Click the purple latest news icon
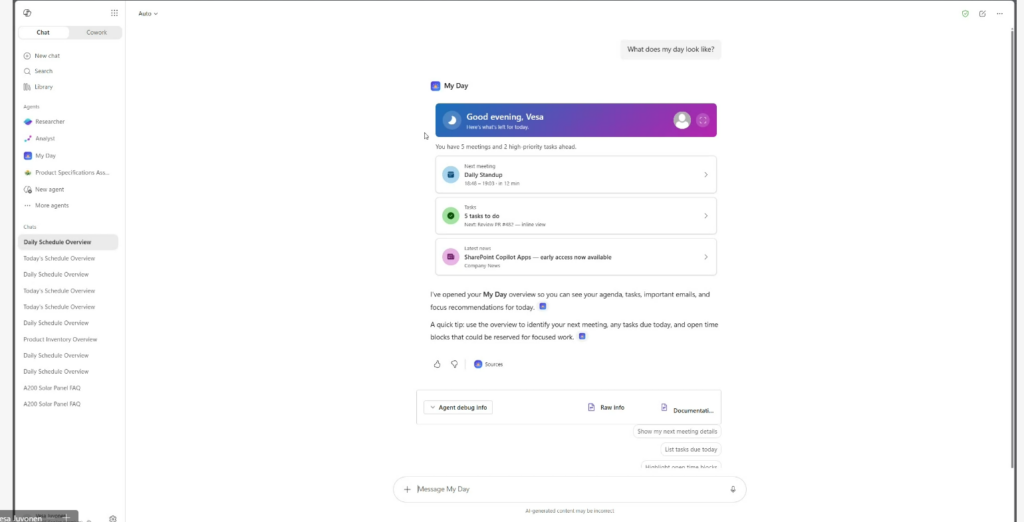 pos(451,257)
